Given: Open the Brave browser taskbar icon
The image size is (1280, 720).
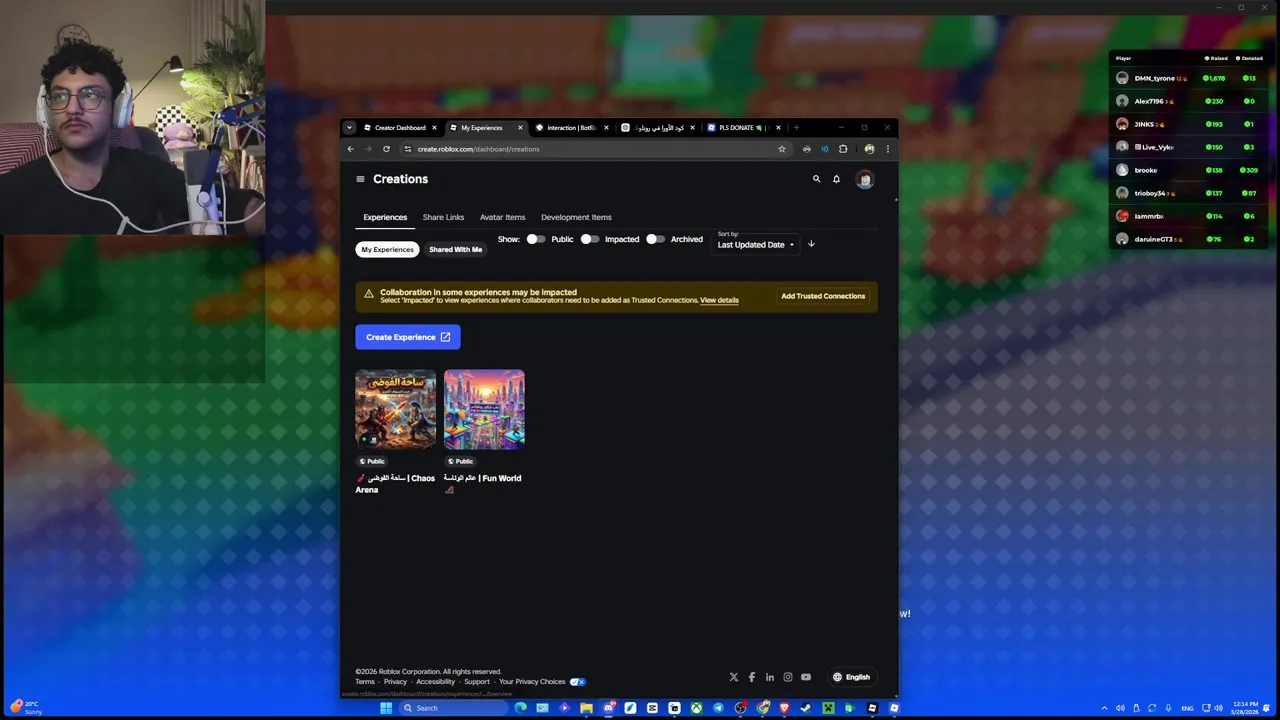Looking at the screenshot, I should (784, 708).
